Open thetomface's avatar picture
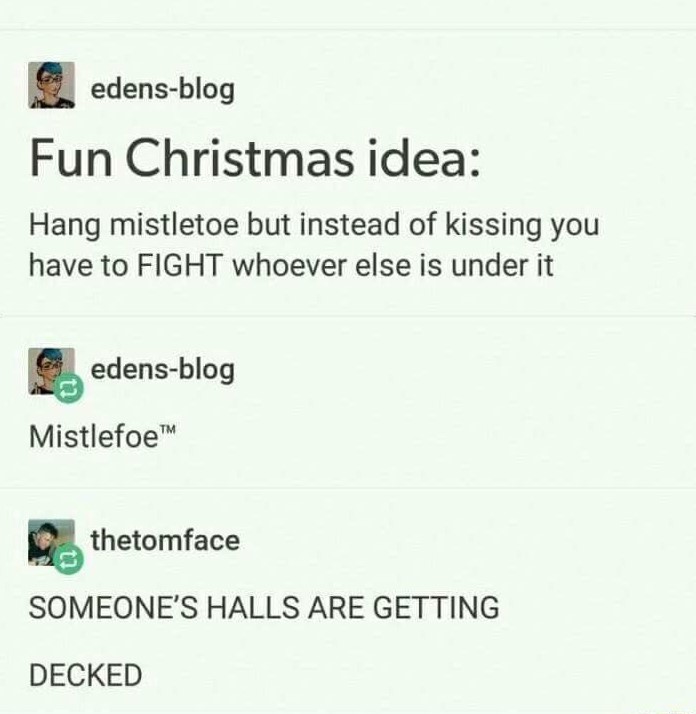This screenshot has width=696, height=714. coord(51,542)
